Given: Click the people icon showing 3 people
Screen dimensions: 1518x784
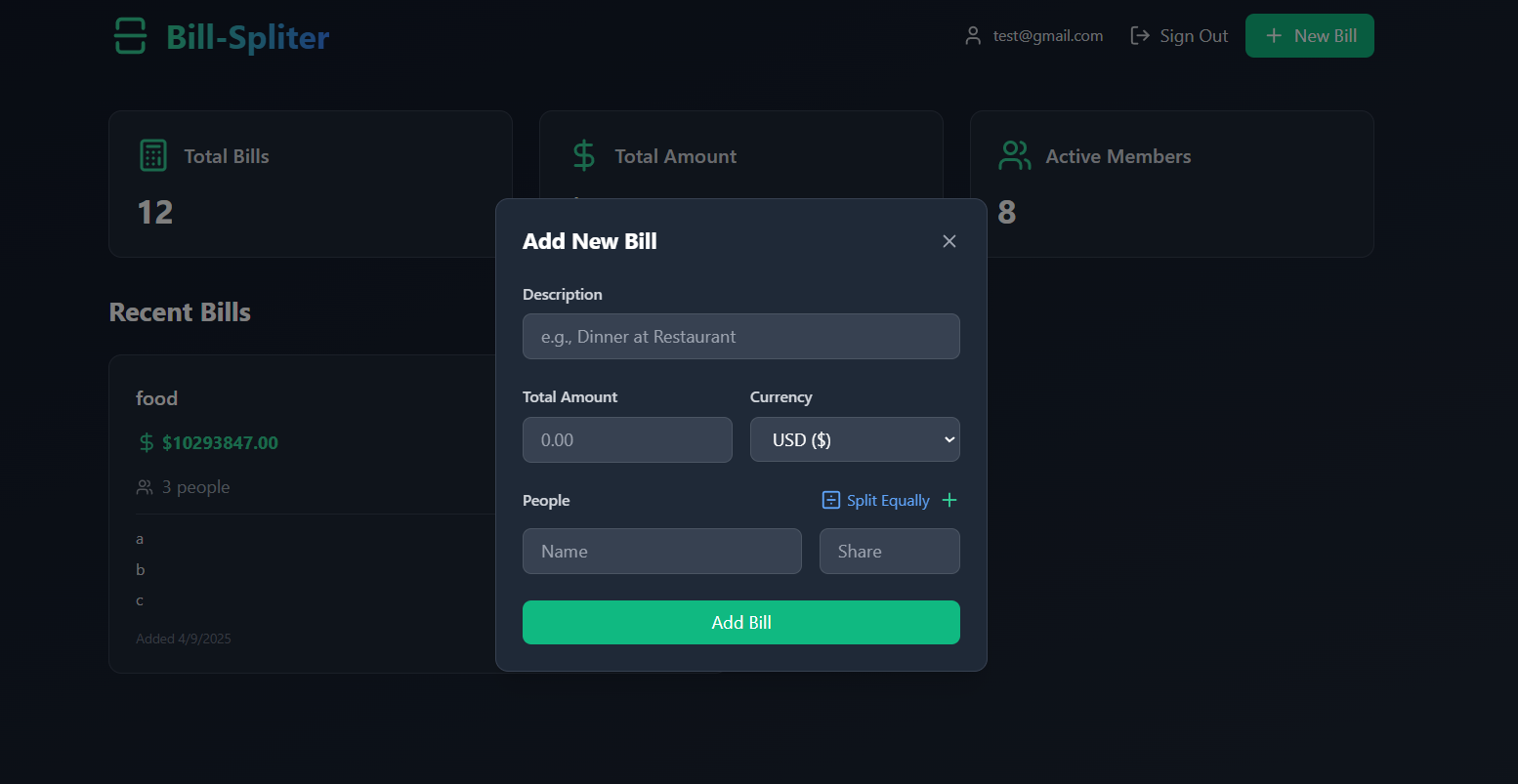Looking at the screenshot, I should point(145,486).
